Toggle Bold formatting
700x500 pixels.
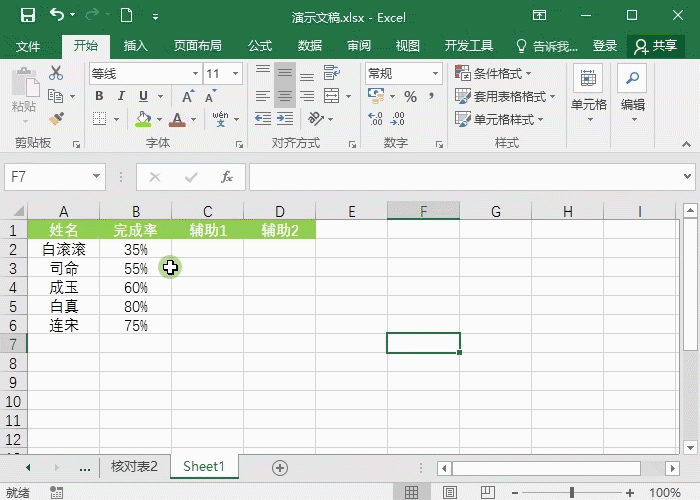pos(99,96)
